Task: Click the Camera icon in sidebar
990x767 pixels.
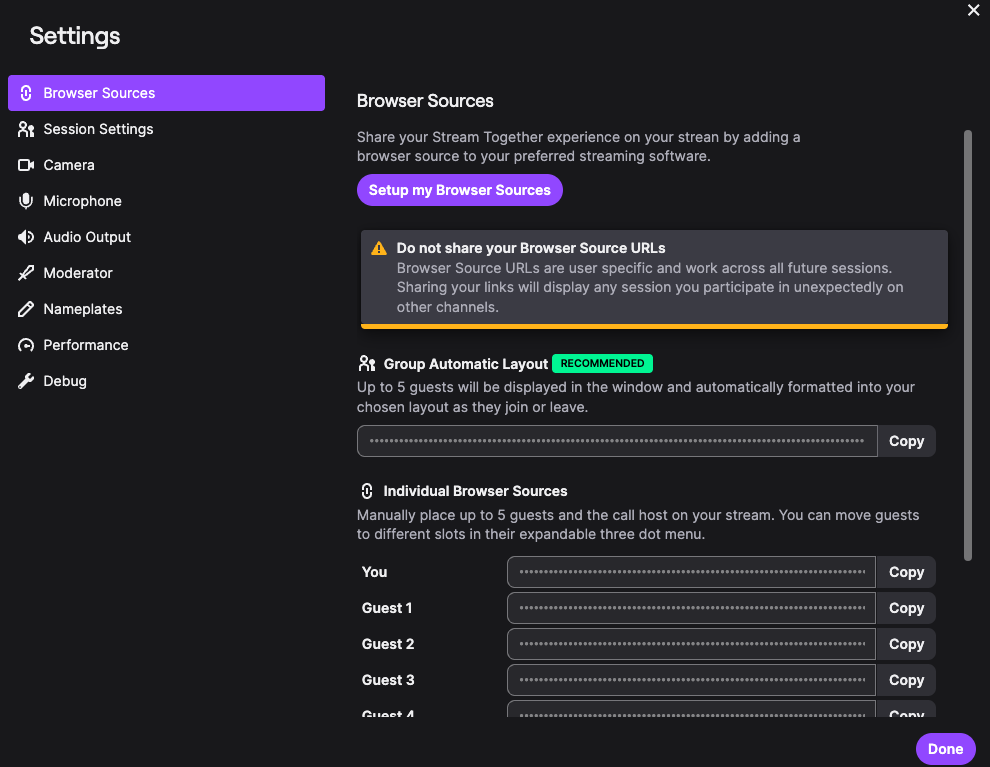Action: [26, 165]
